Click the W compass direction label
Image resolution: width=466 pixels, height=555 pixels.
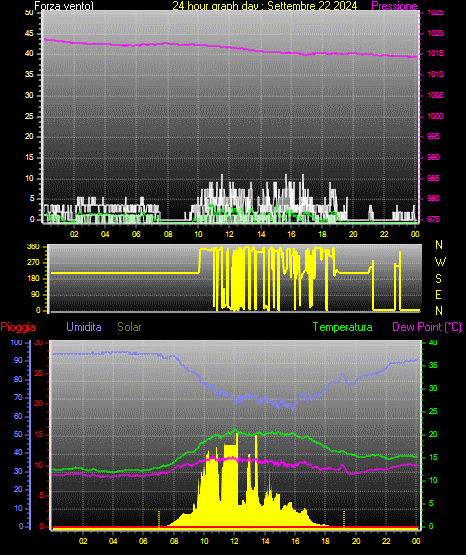440,262
